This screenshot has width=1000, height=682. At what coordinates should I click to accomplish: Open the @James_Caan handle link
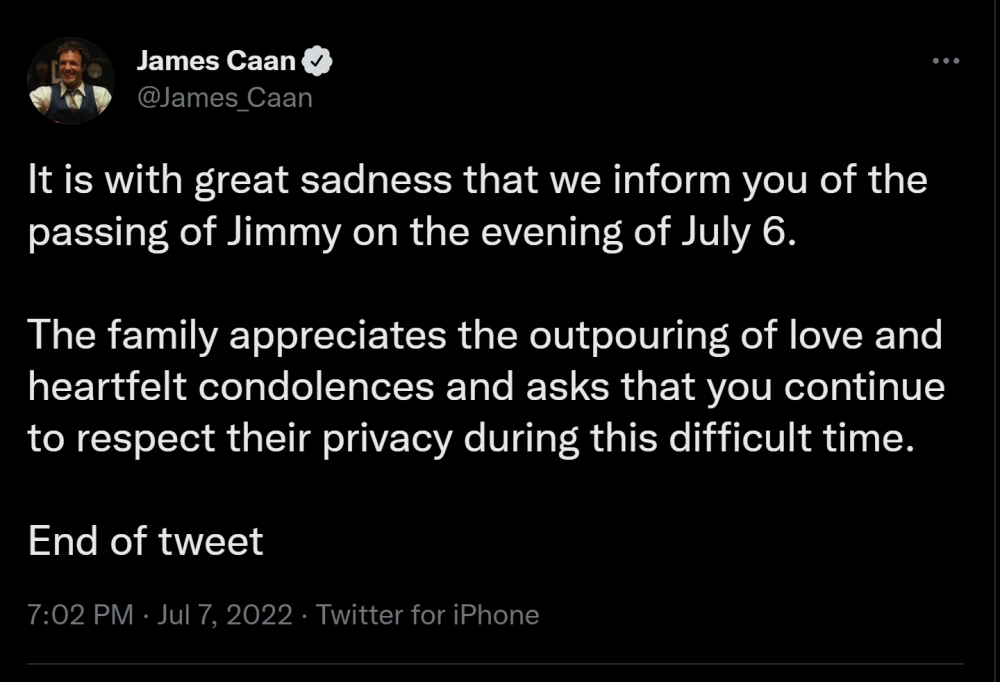click(224, 97)
